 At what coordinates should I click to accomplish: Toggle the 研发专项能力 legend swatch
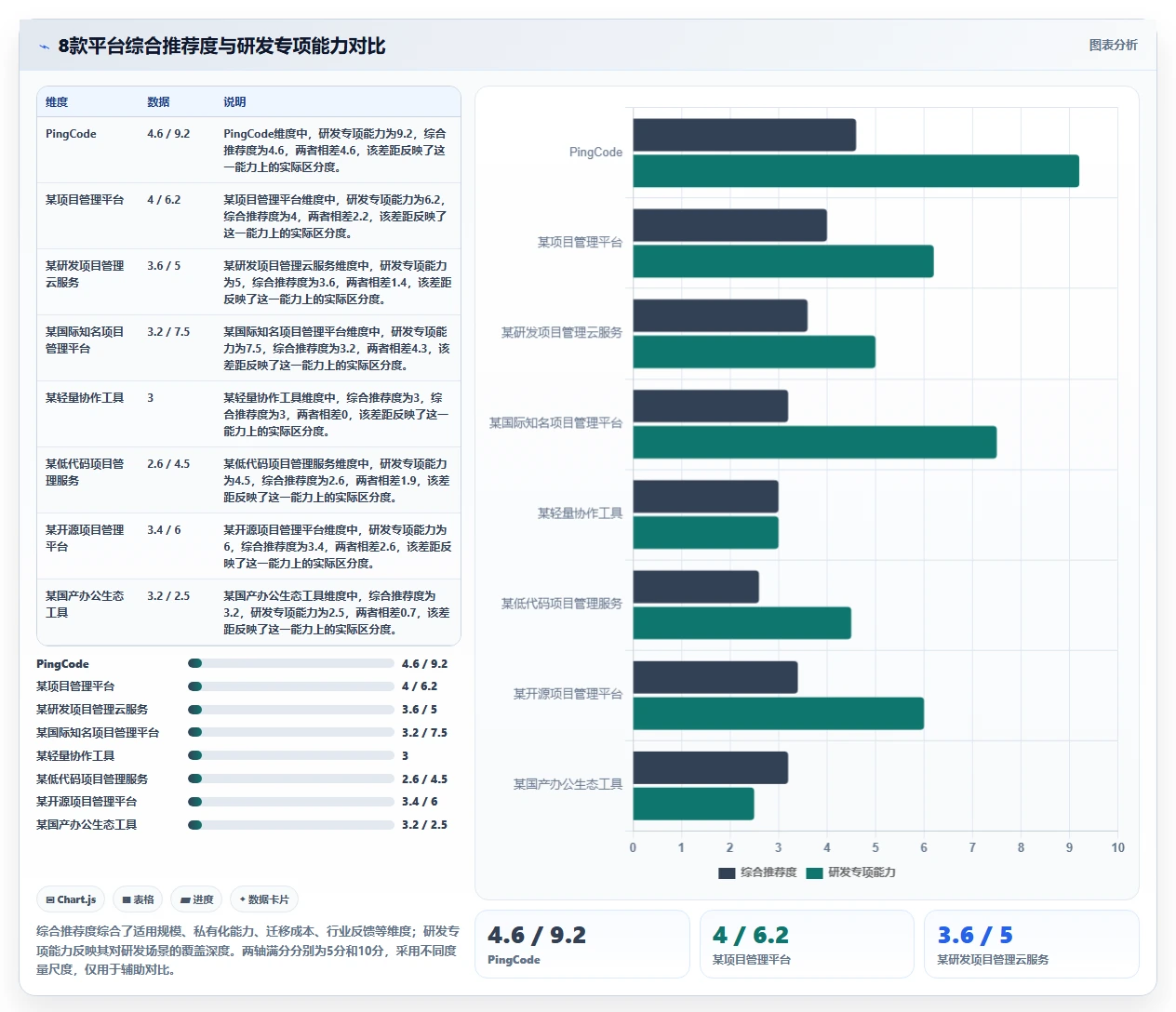click(x=814, y=872)
